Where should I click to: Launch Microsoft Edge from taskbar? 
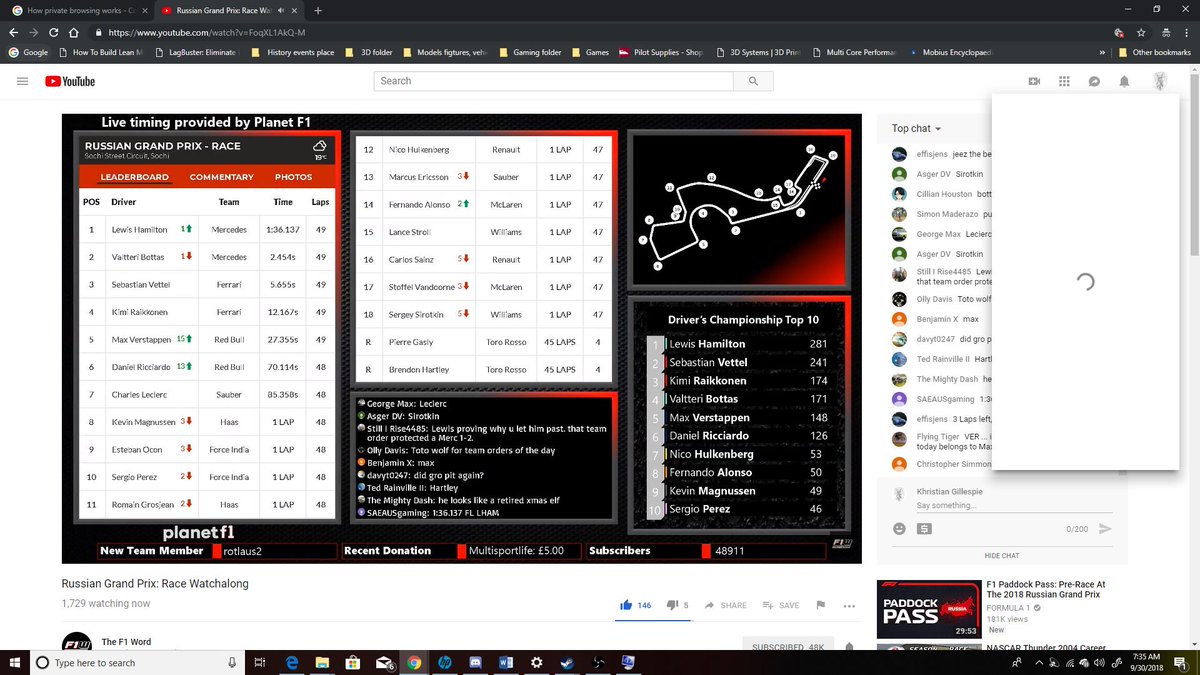(x=291, y=662)
